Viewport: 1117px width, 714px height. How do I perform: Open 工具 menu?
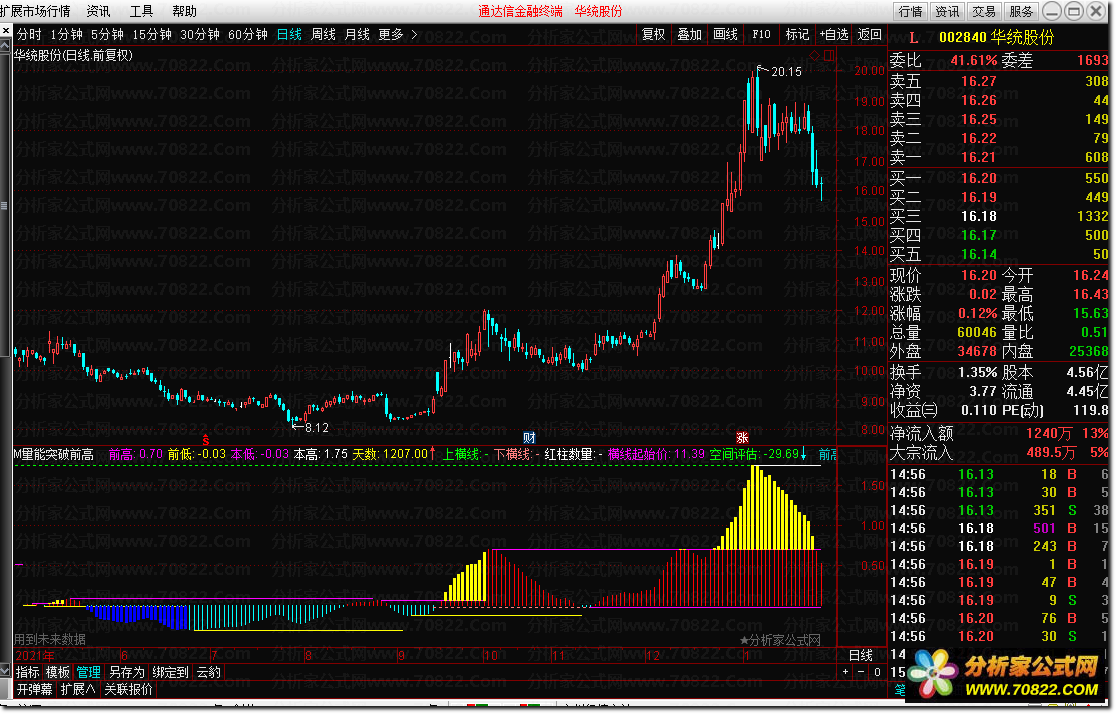click(x=141, y=11)
